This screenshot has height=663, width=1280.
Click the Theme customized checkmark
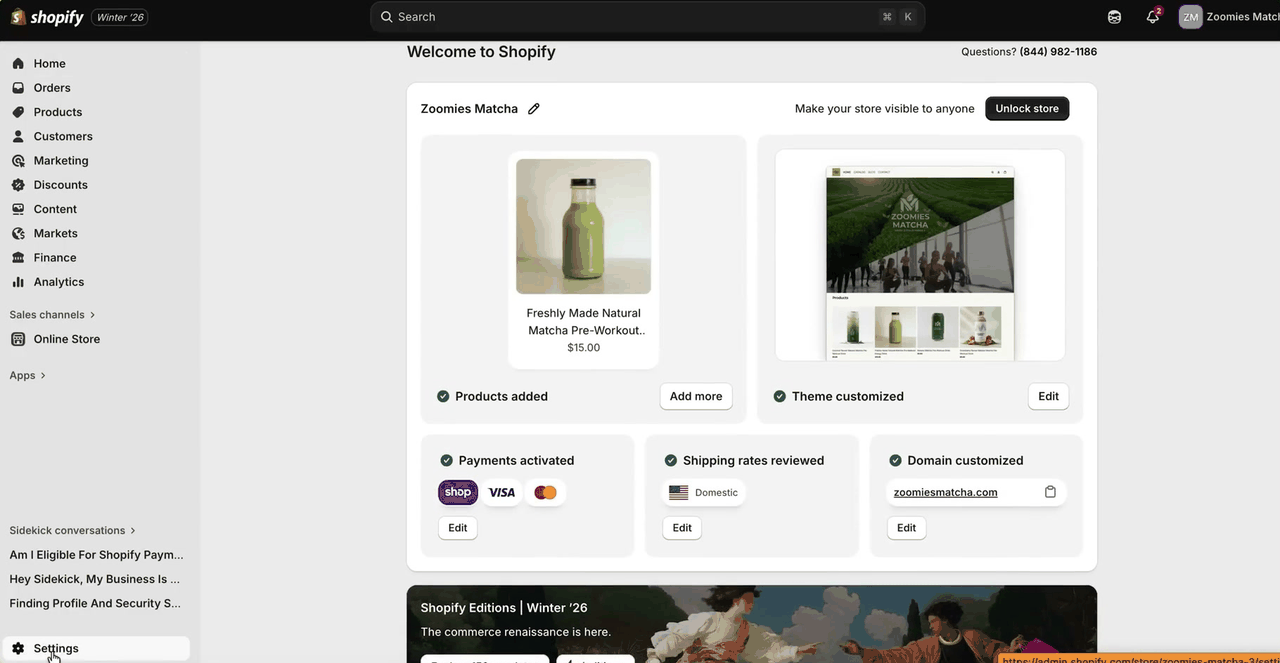[780, 396]
